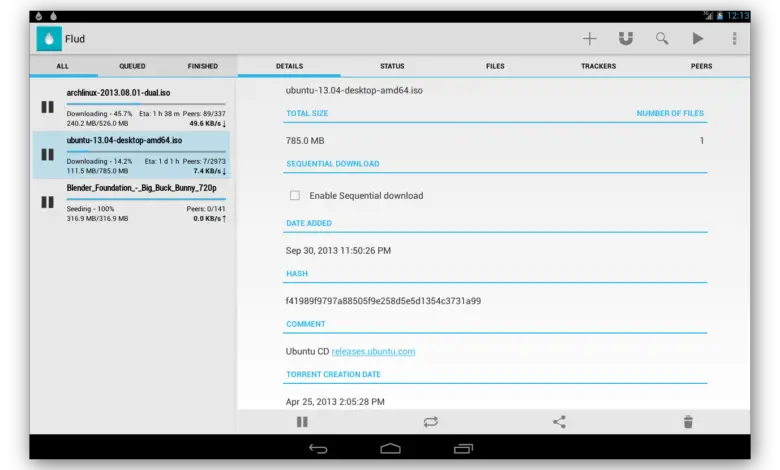Click the archlinux torrent progress bar
The image size is (780, 470).
[146, 104]
